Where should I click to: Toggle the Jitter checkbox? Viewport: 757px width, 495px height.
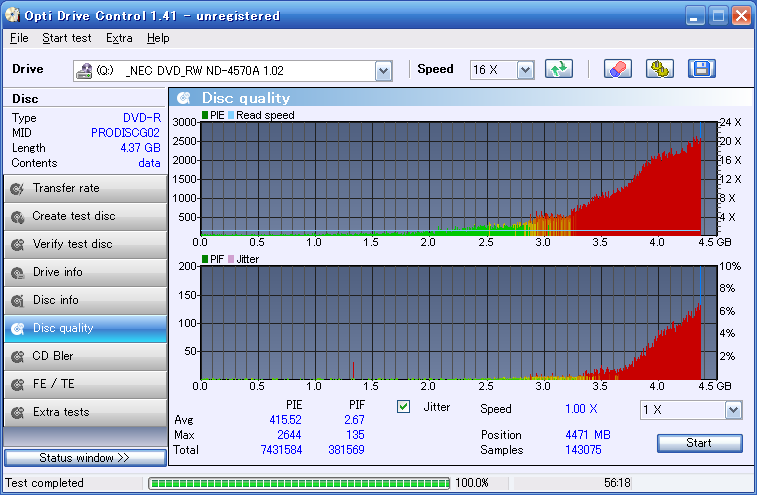pyautogui.click(x=404, y=407)
